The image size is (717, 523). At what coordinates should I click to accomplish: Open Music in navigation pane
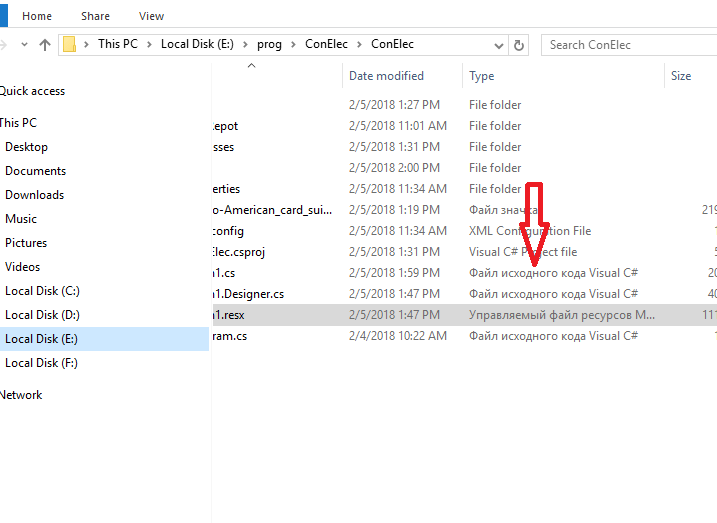pyautogui.click(x=21, y=219)
